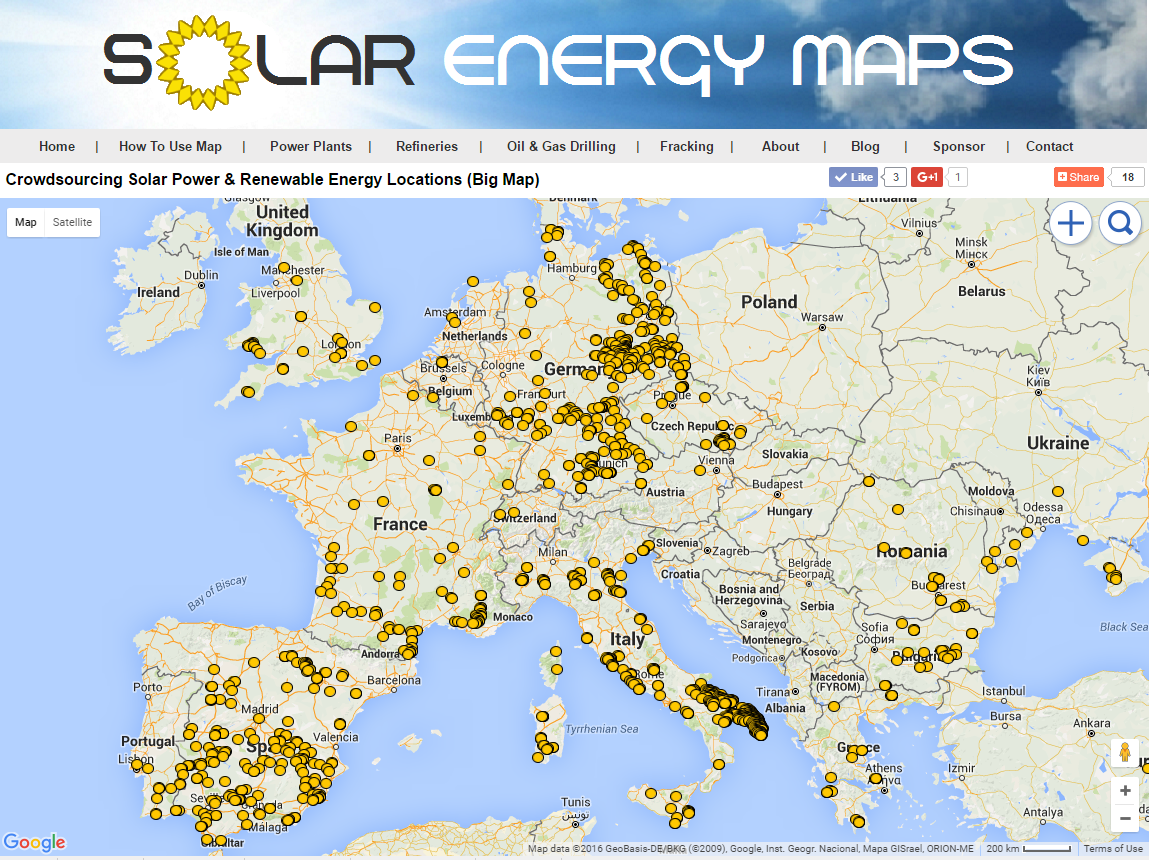Click the orange Share icon

coord(1077,176)
